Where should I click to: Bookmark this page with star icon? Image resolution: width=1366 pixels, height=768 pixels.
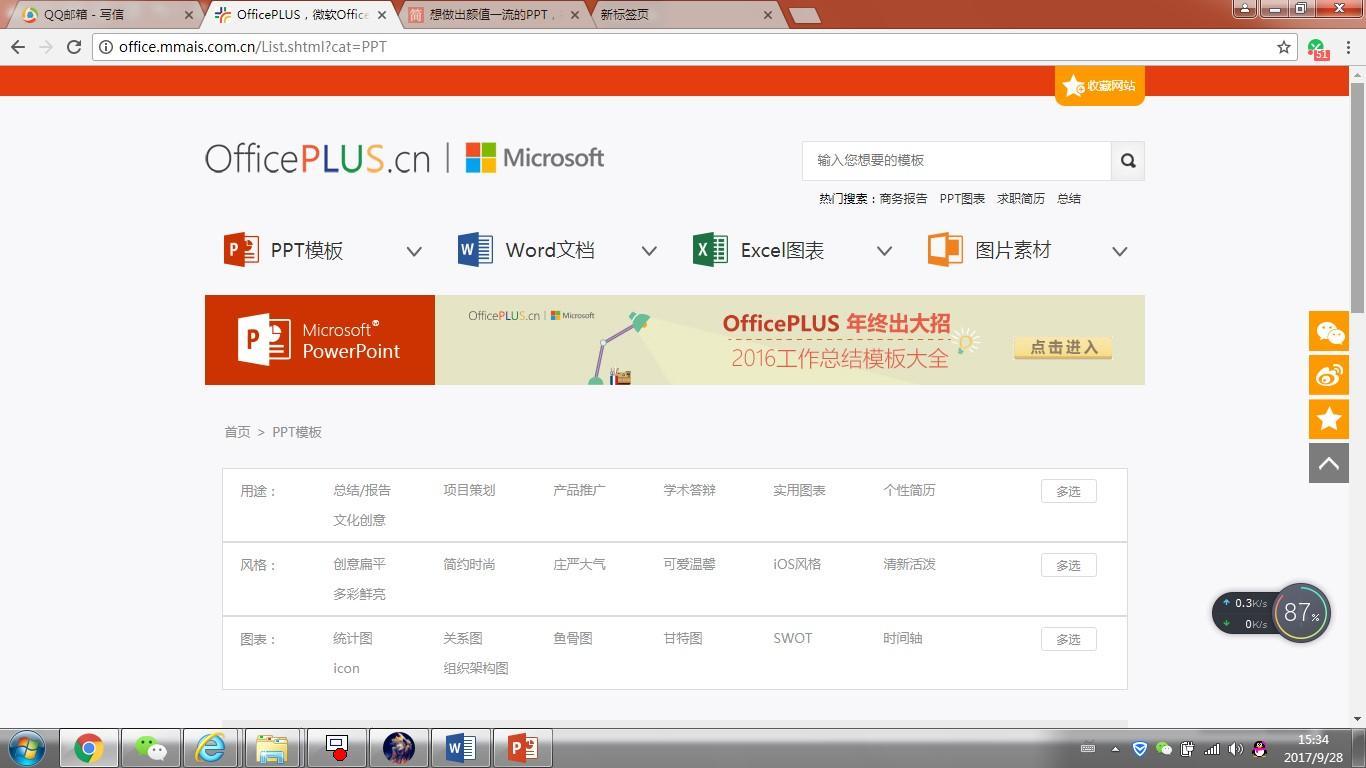pos(1284,47)
